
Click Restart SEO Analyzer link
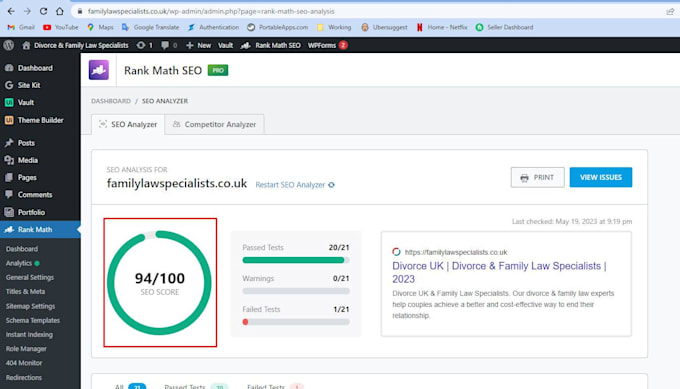295,185
